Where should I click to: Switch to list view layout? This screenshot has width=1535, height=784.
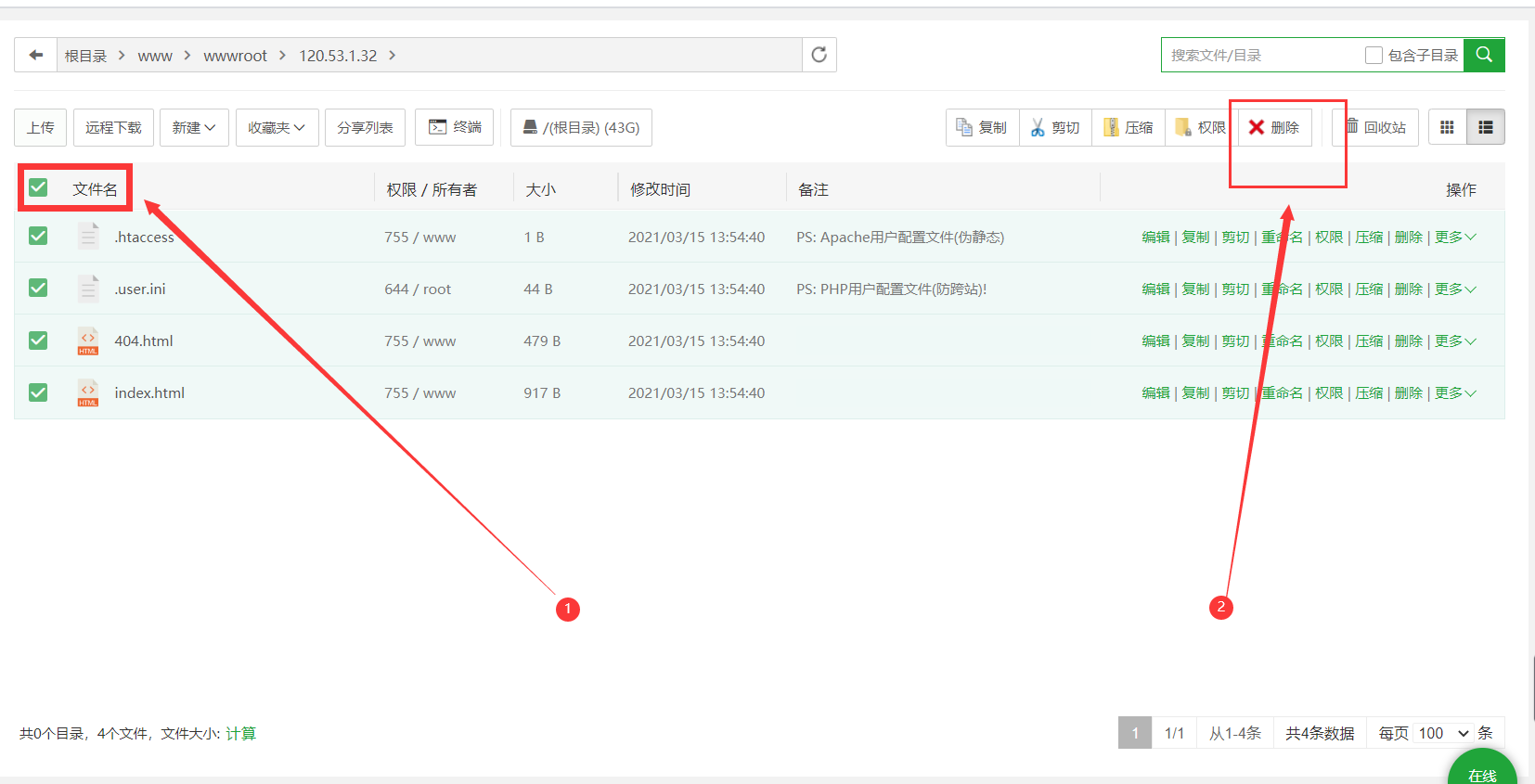[1486, 127]
